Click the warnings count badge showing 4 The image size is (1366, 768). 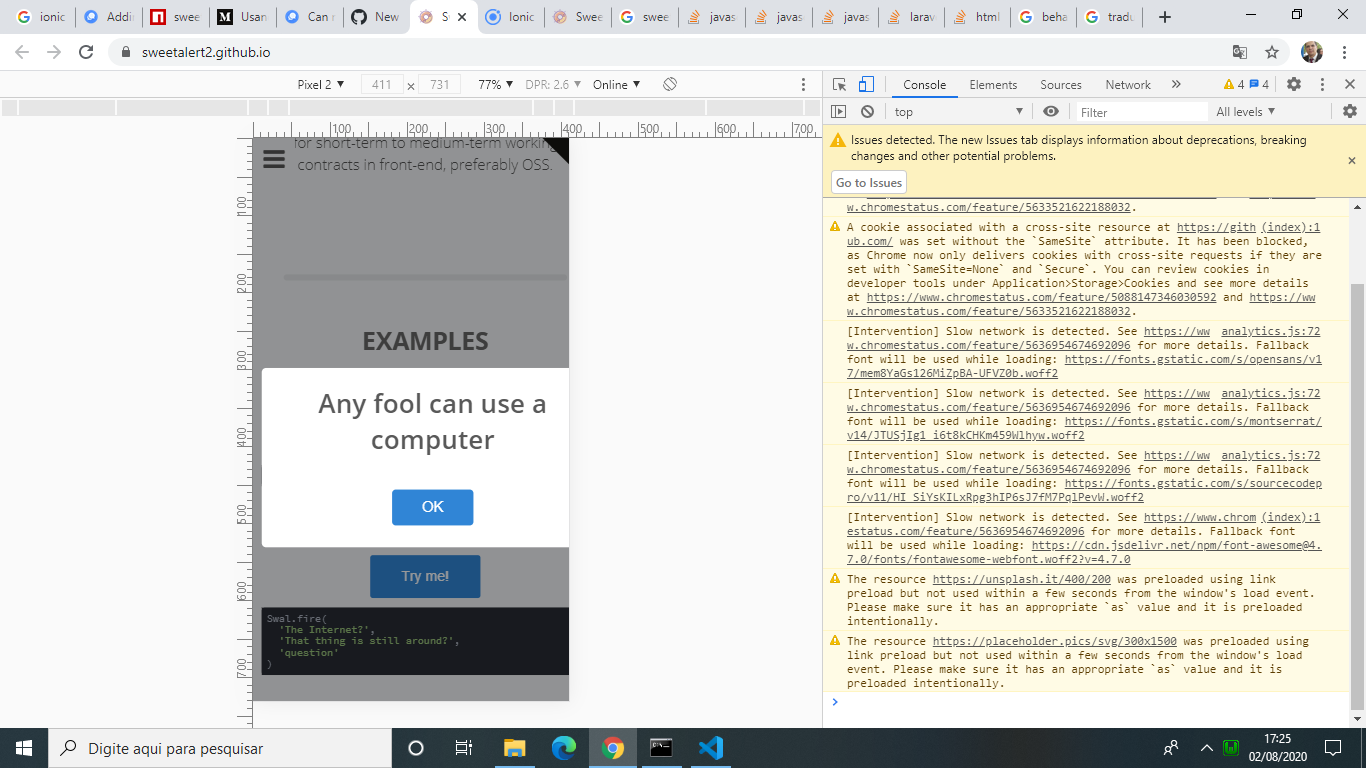pos(1233,85)
